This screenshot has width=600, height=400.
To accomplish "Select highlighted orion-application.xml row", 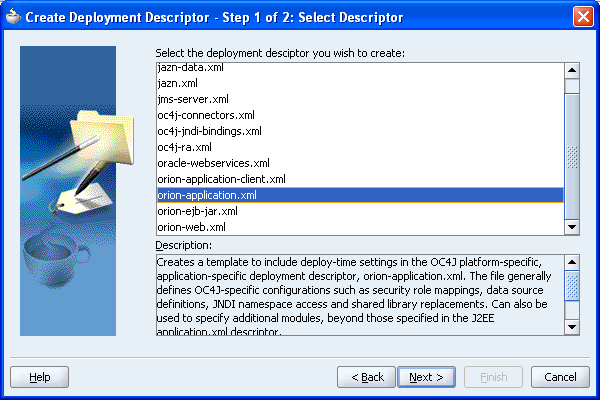I will [360, 195].
